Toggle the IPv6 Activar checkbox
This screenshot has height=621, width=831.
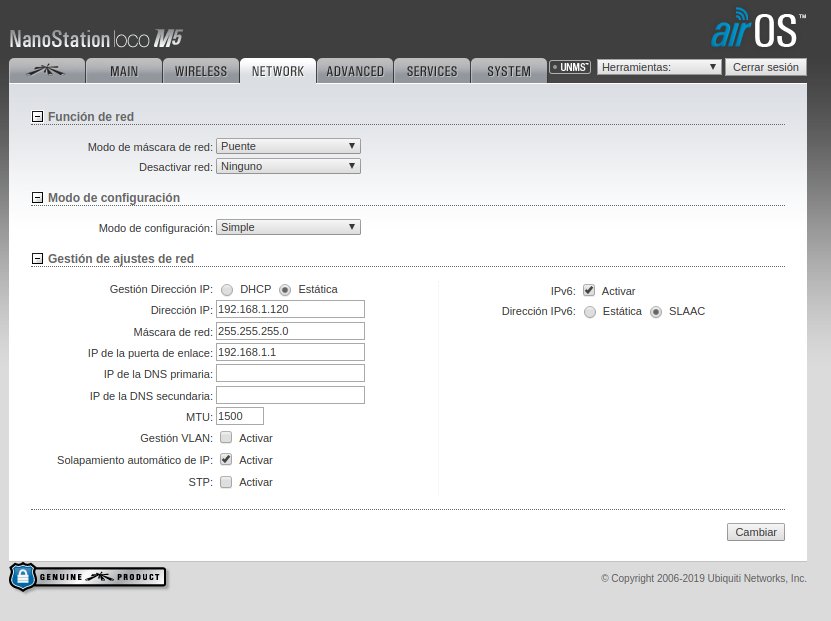589,290
